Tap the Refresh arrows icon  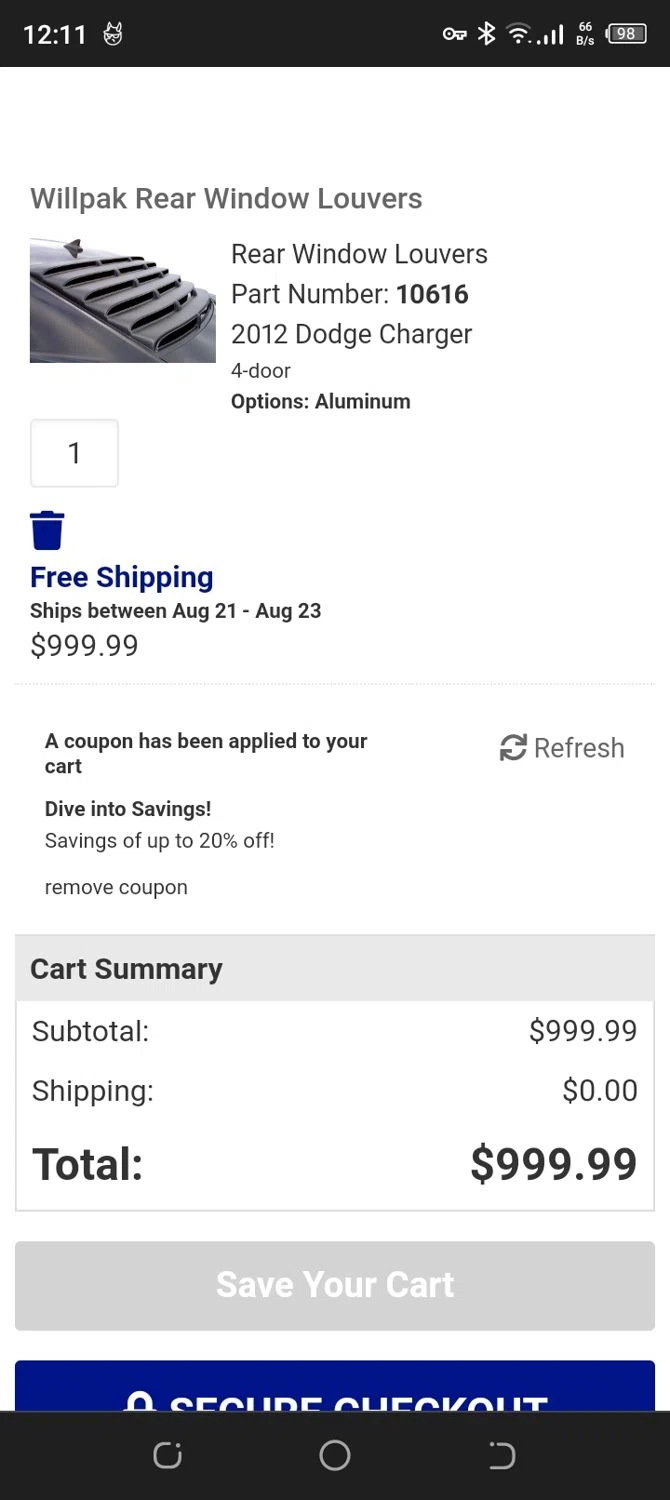[513, 747]
